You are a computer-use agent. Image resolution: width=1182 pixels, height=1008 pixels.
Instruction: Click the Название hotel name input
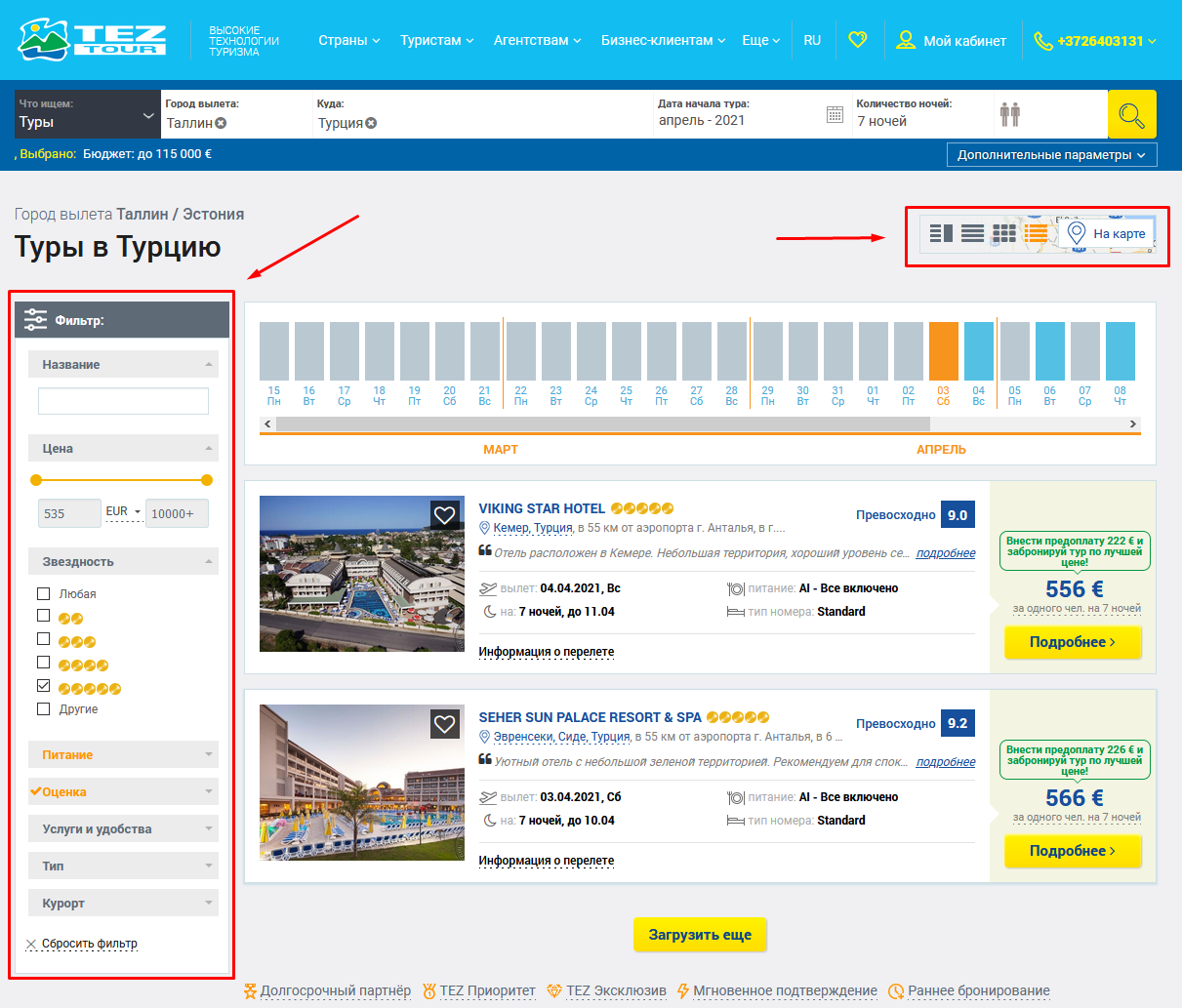pyautogui.click(x=123, y=401)
